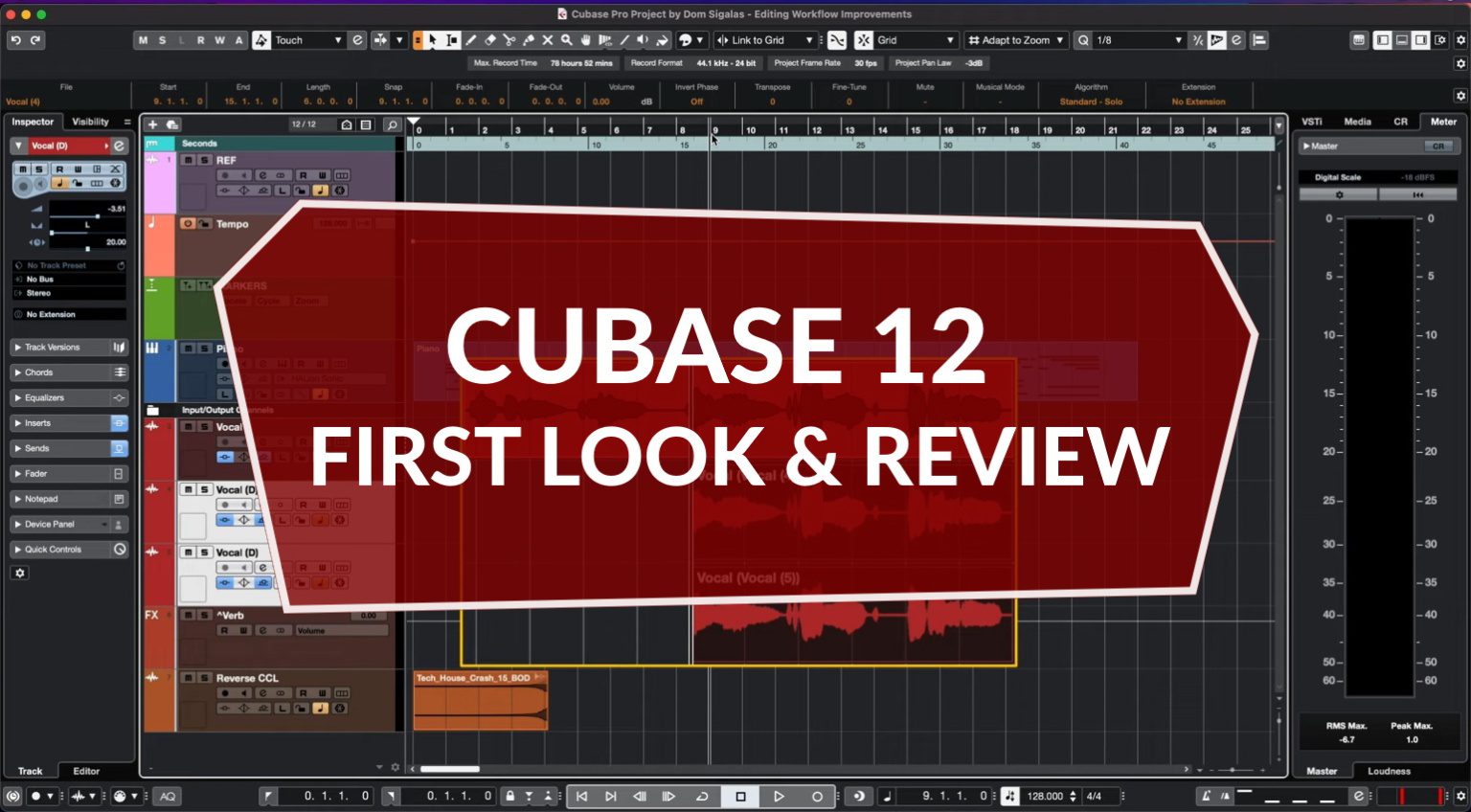Activate the Stop transport button
Image resolution: width=1471 pixels, height=812 pixels.
(738, 796)
